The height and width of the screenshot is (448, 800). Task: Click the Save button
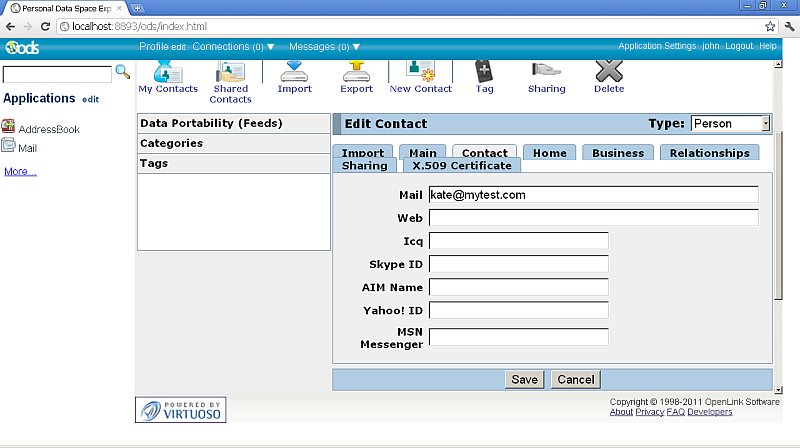click(524, 379)
